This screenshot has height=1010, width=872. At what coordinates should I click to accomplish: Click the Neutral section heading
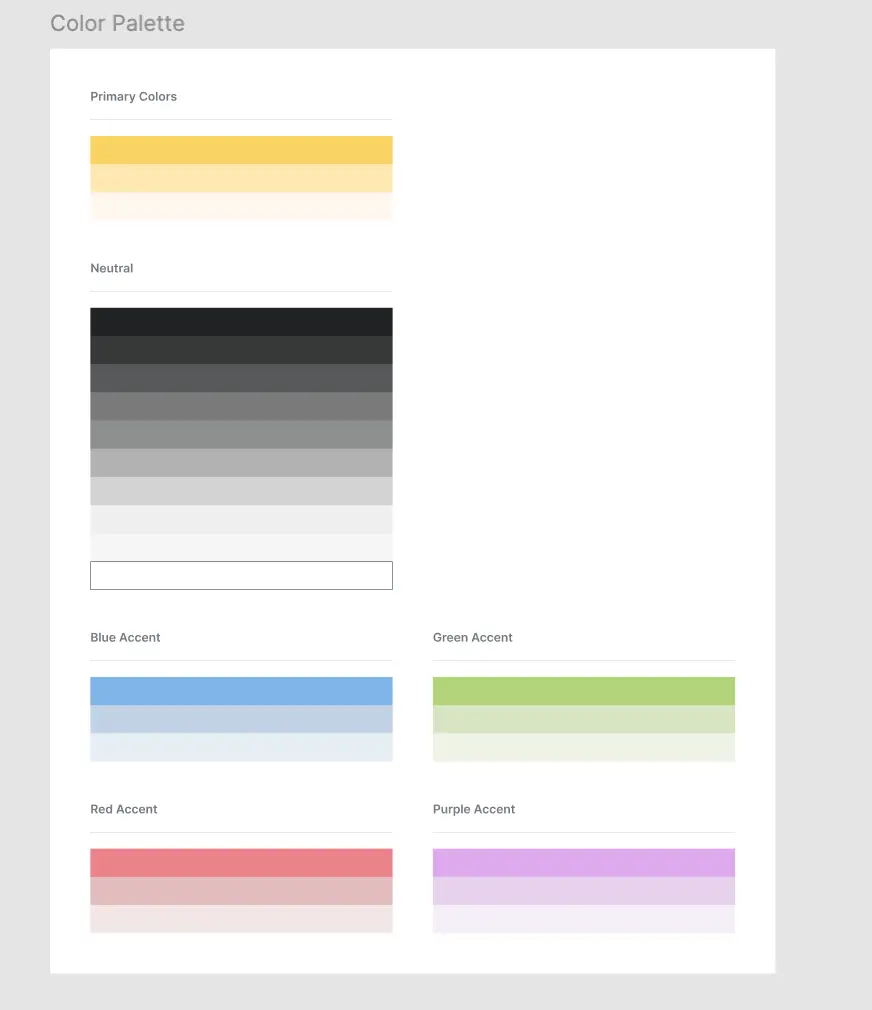click(x=111, y=269)
